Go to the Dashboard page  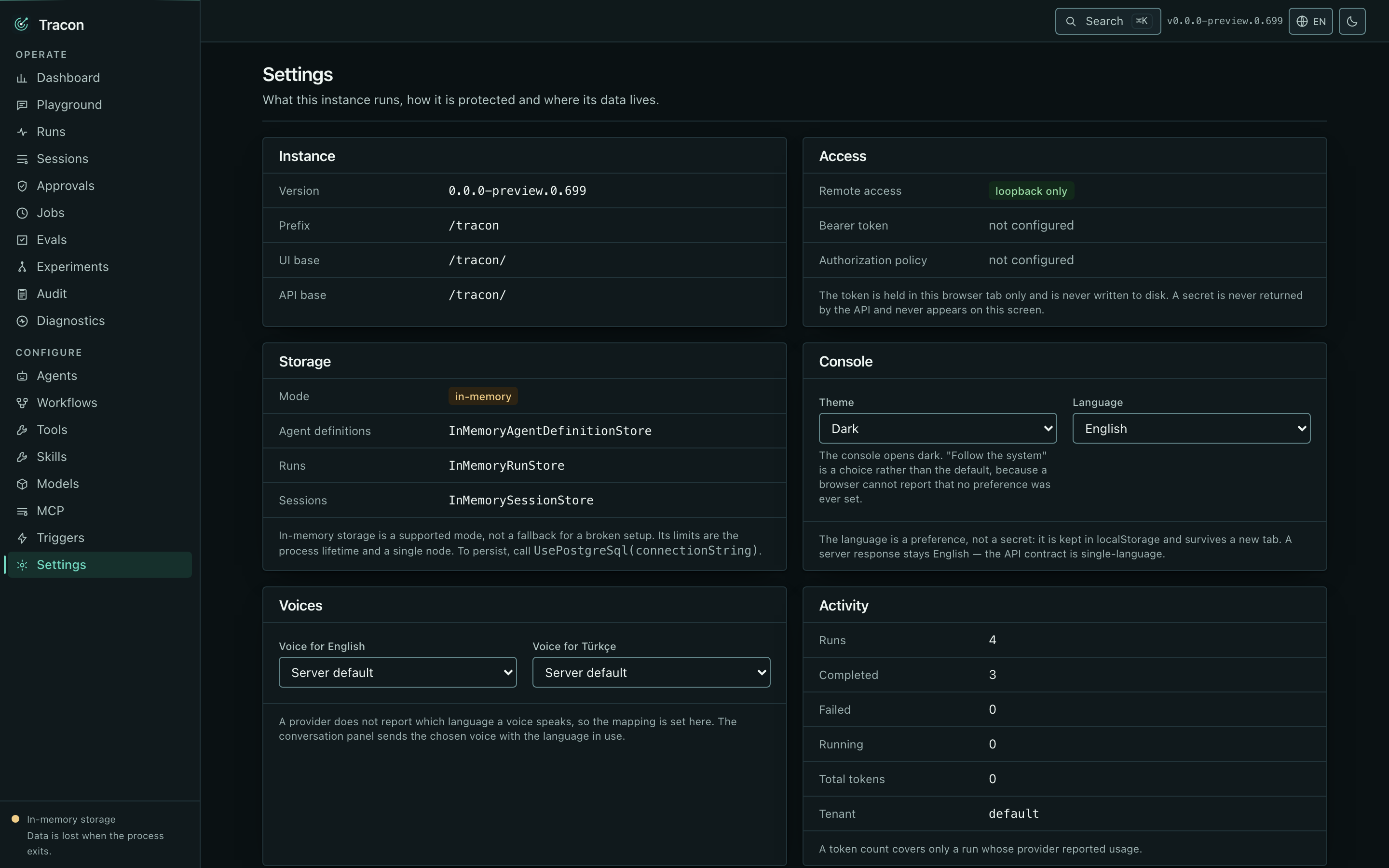pyautogui.click(x=99, y=78)
